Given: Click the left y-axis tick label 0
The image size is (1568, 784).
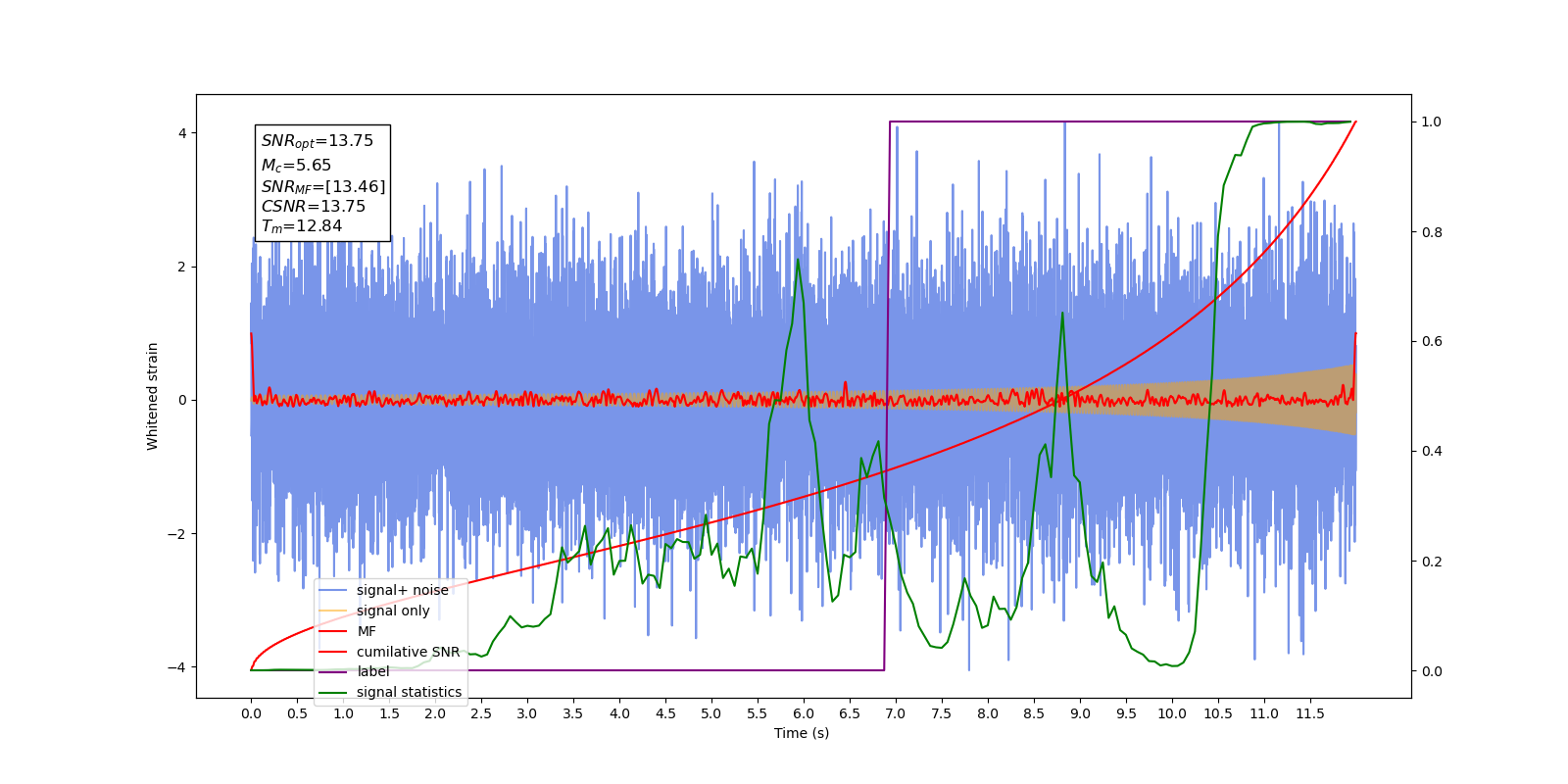Looking at the screenshot, I should (182, 400).
